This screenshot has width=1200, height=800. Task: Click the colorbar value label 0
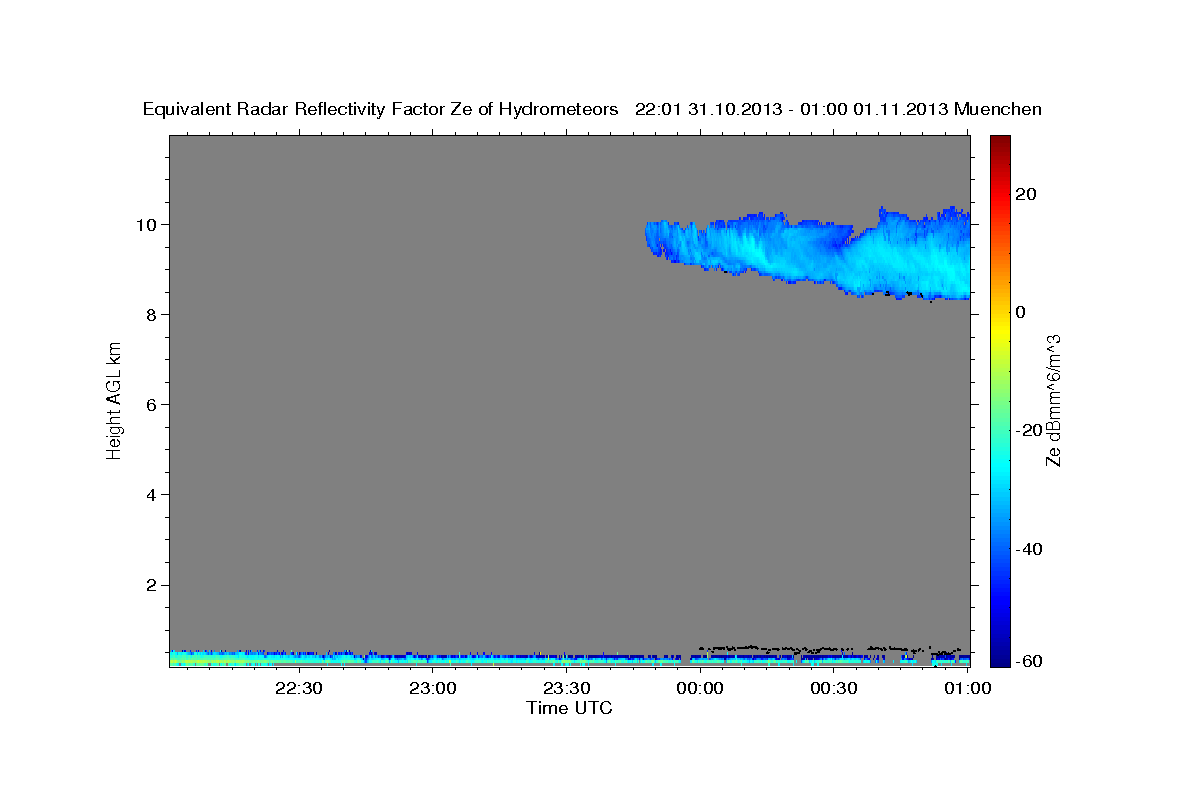pyautogui.click(x=1020, y=312)
